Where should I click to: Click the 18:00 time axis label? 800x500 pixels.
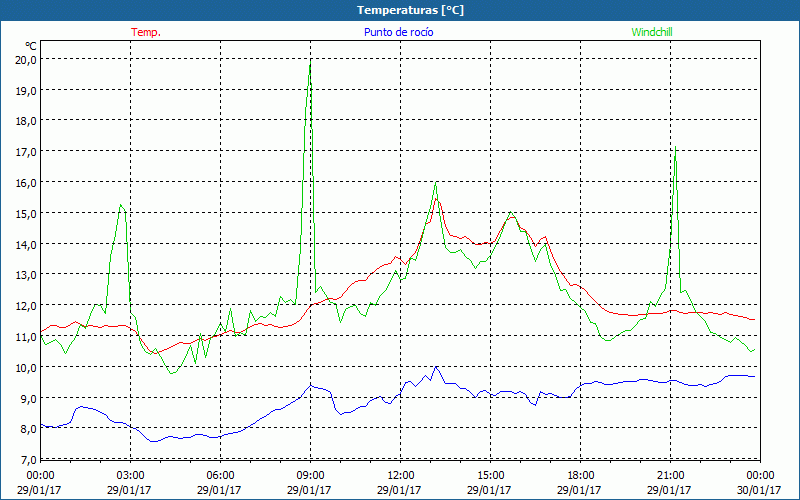click(580, 476)
